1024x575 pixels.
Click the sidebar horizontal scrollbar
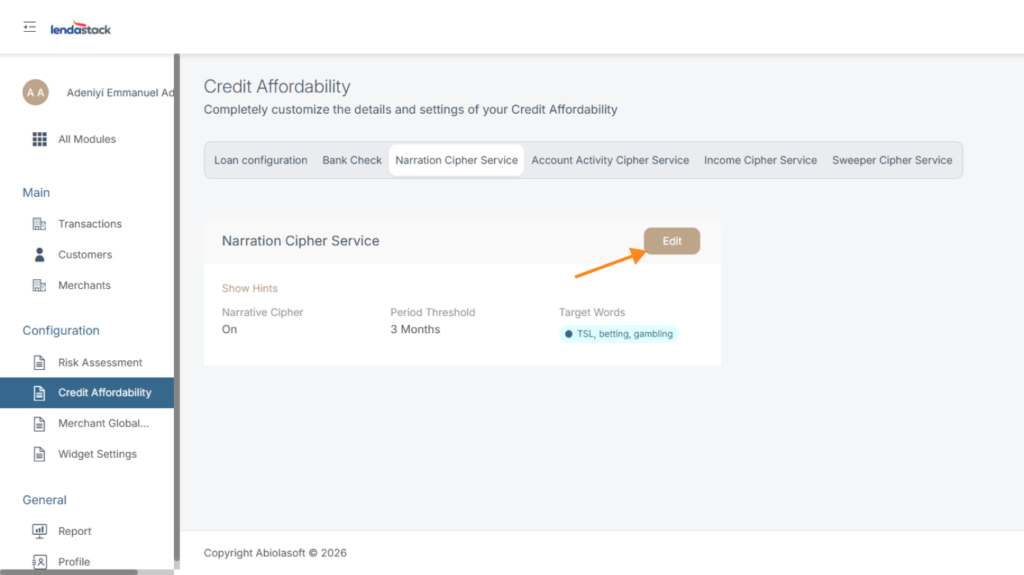68,572
